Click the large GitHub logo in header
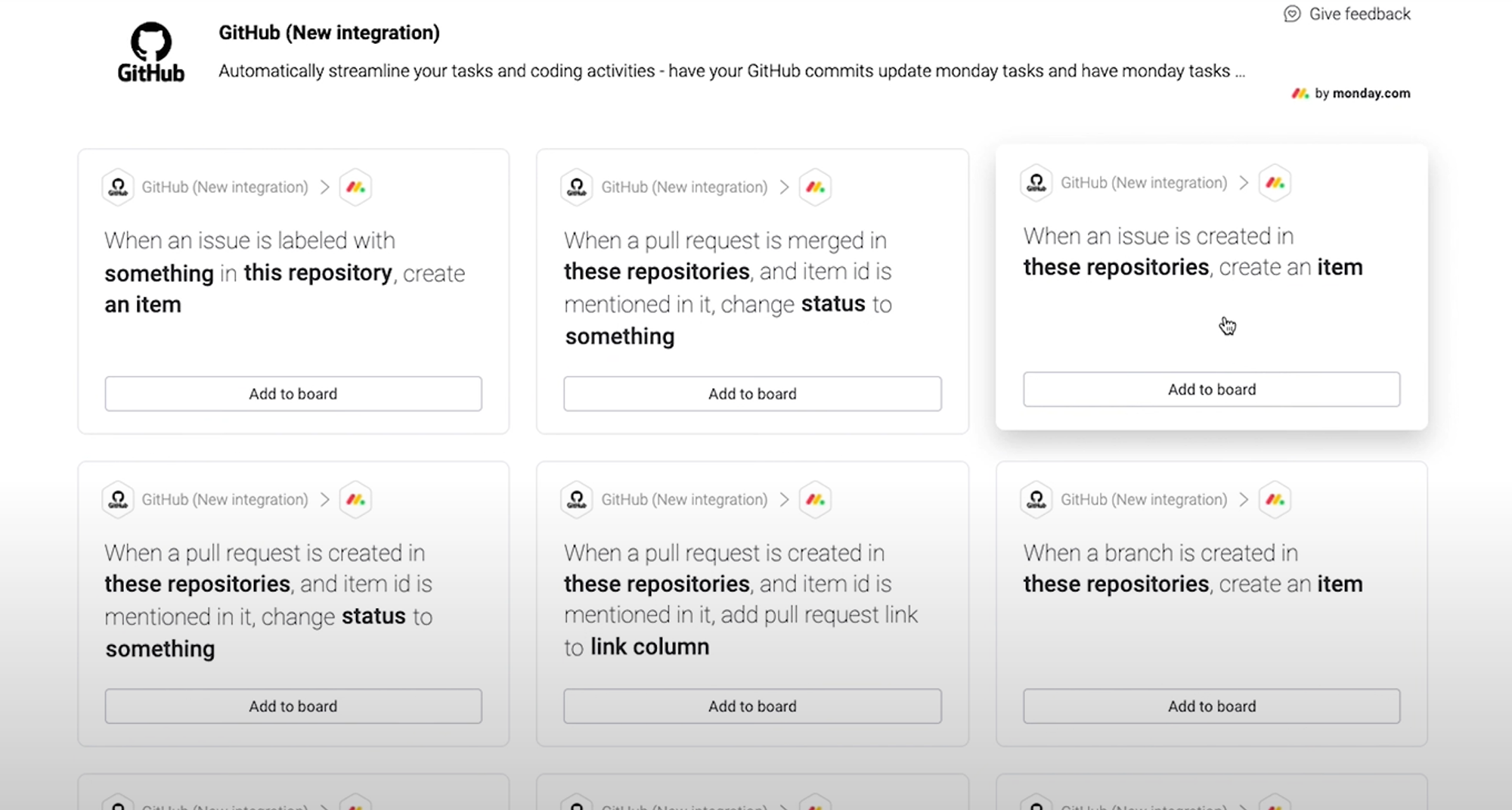Screen dimensions: 1512x810 pyautogui.click(x=150, y=51)
